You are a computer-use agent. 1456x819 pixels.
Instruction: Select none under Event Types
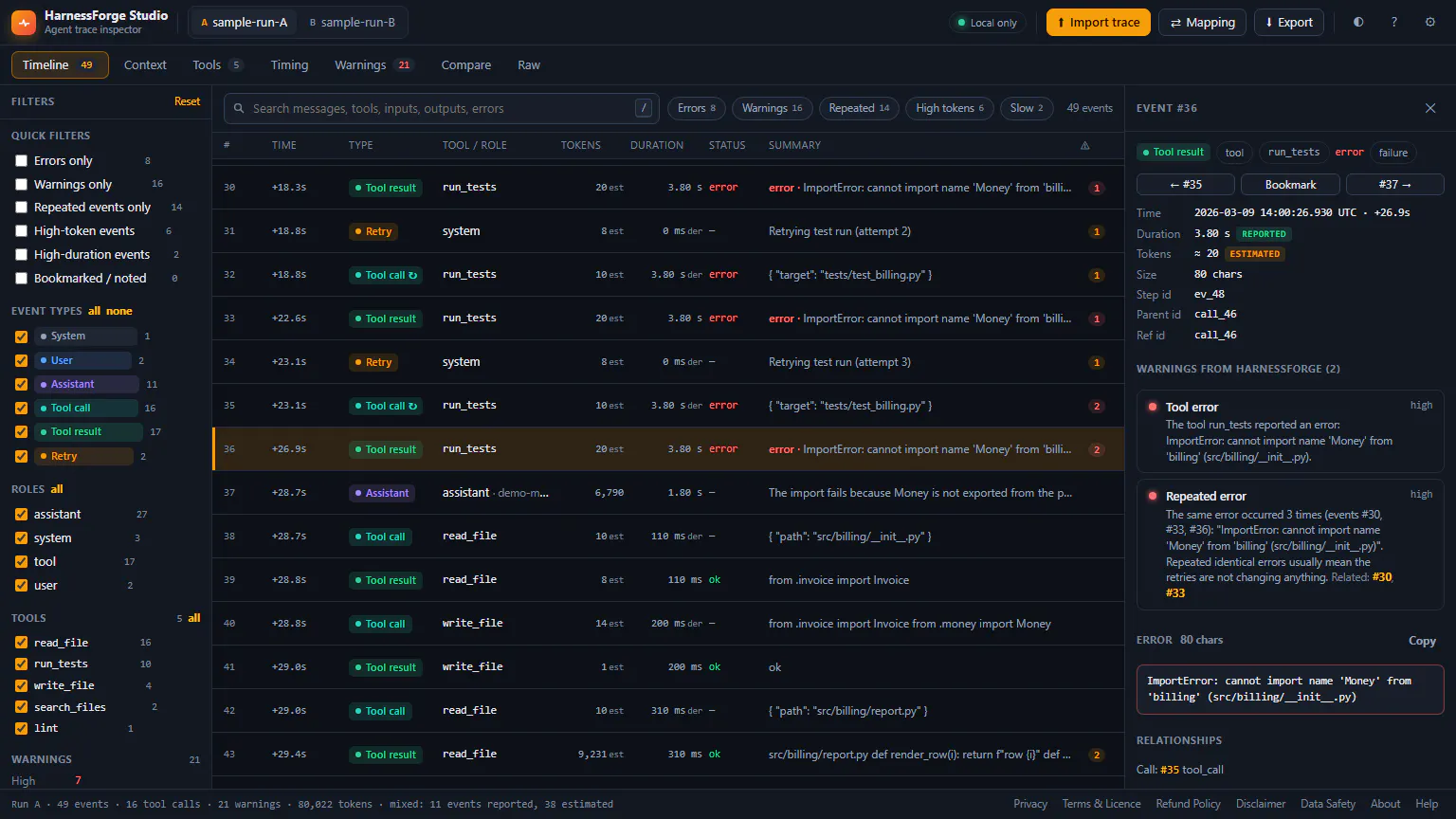119,311
